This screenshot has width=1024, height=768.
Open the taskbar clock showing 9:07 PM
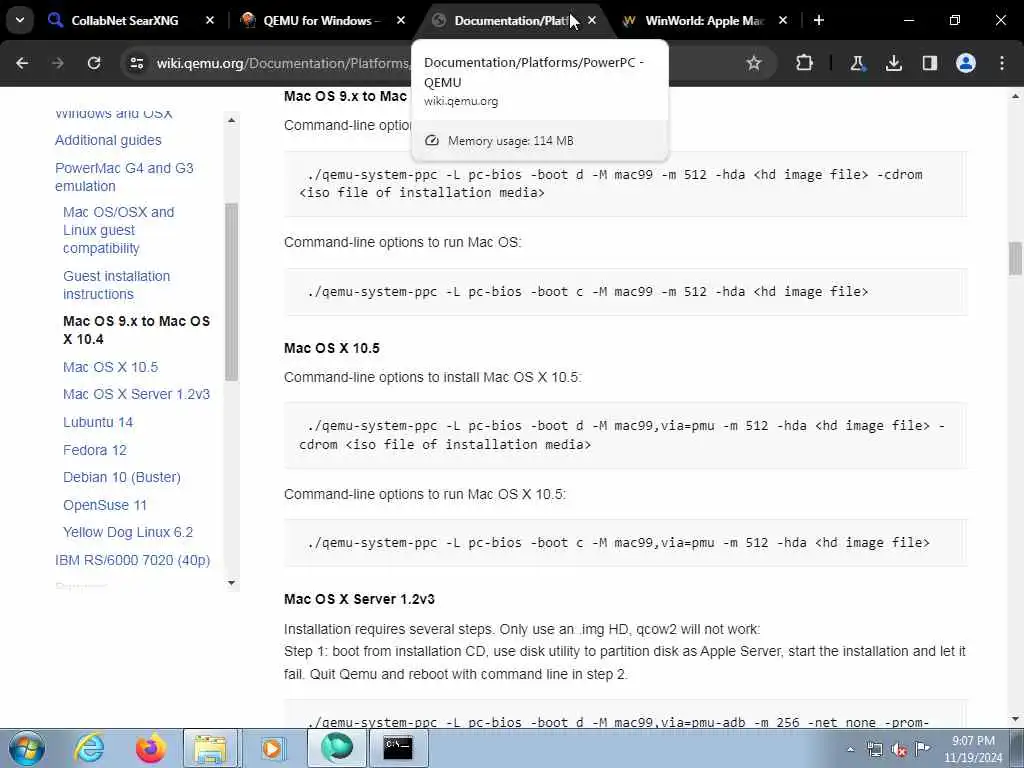point(973,749)
